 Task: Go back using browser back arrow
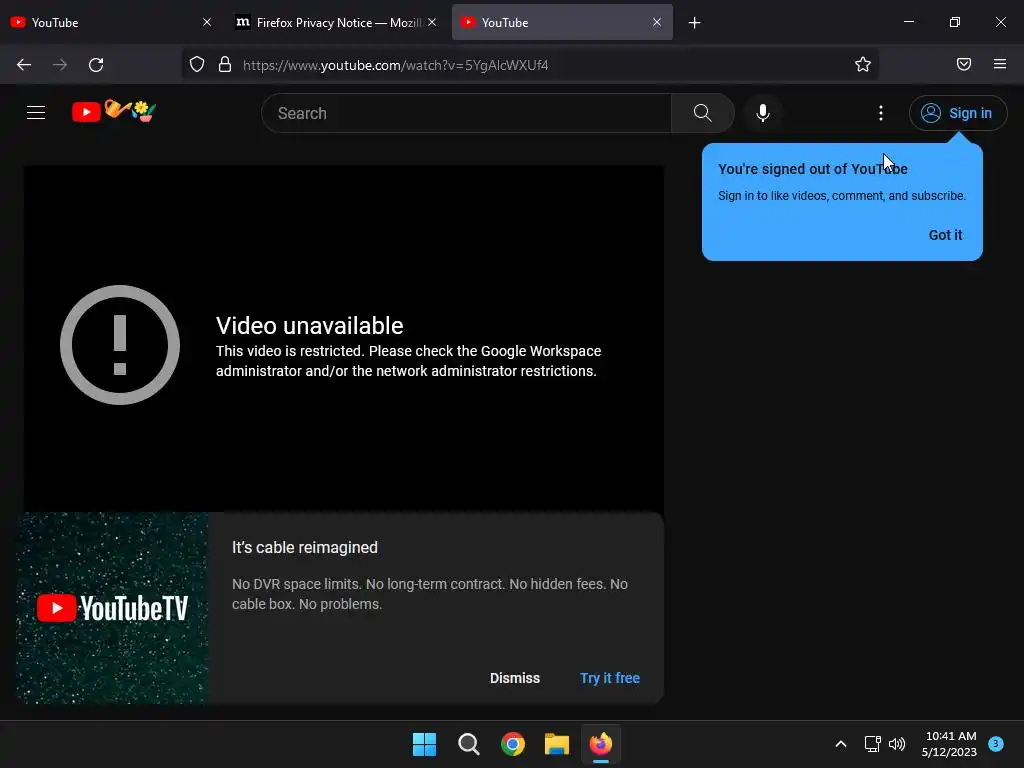coord(24,65)
